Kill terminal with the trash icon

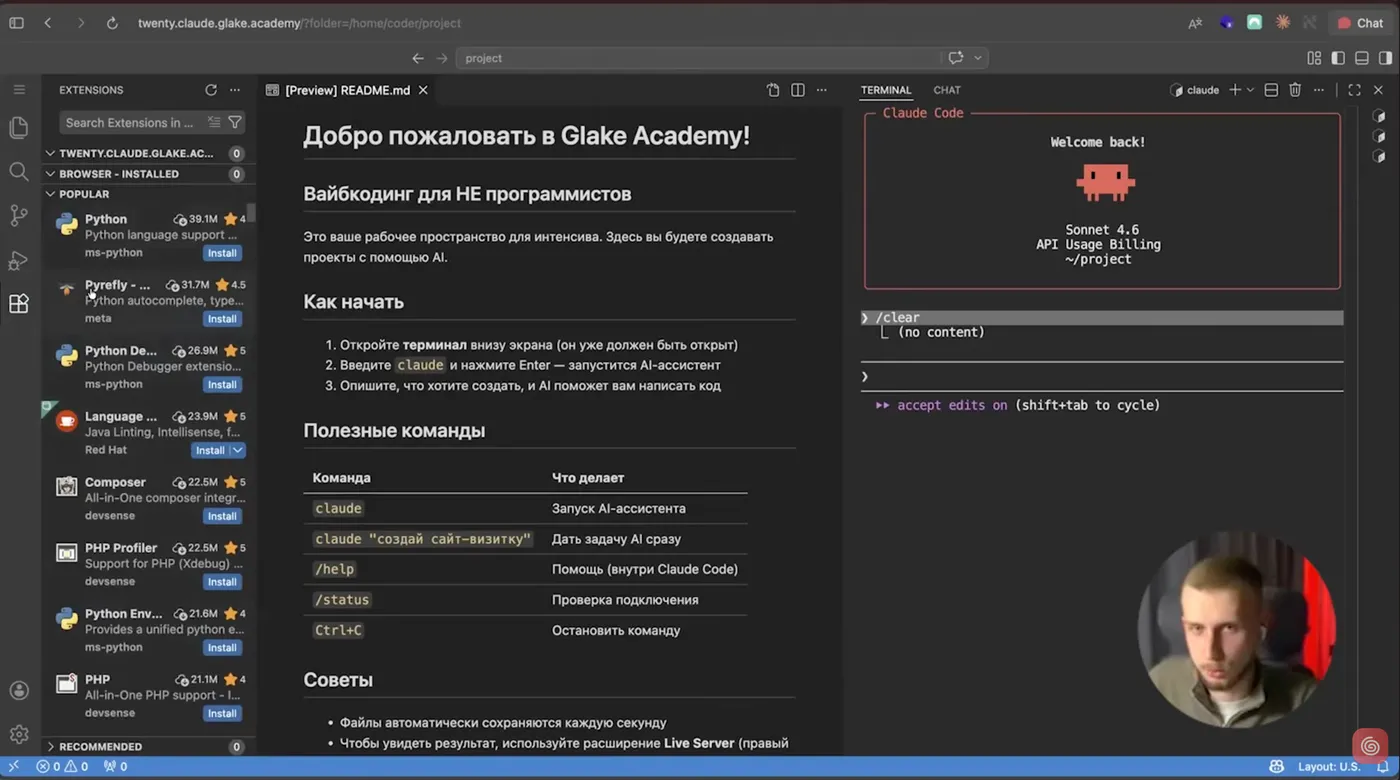tap(1295, 90)
